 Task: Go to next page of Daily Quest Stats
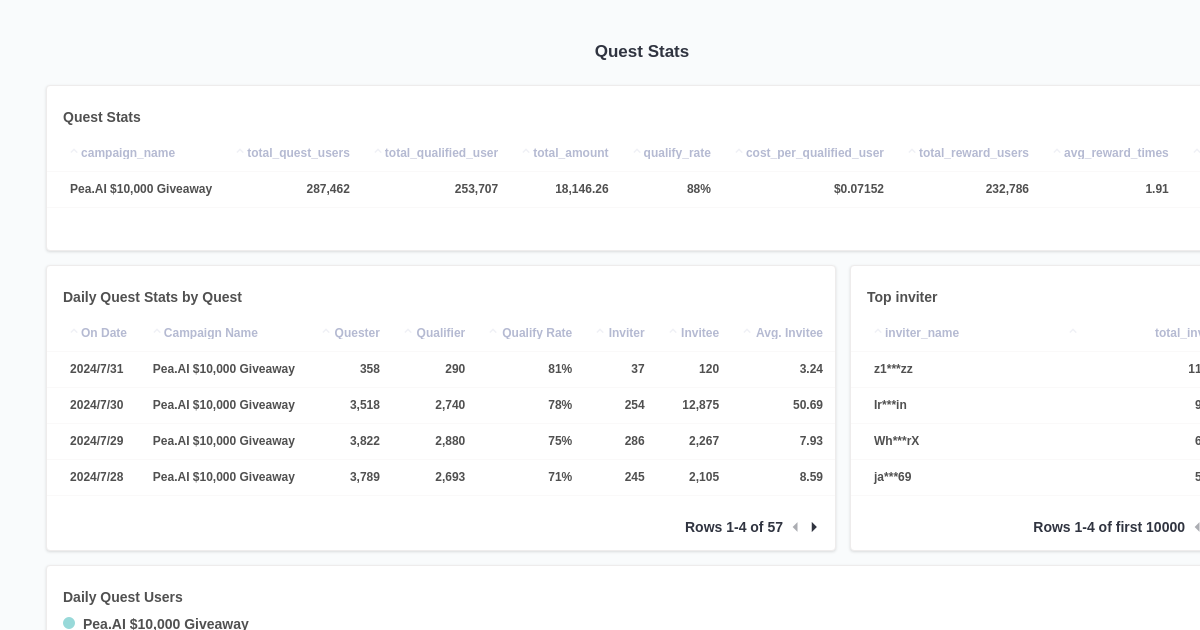[x=814, y=527]
